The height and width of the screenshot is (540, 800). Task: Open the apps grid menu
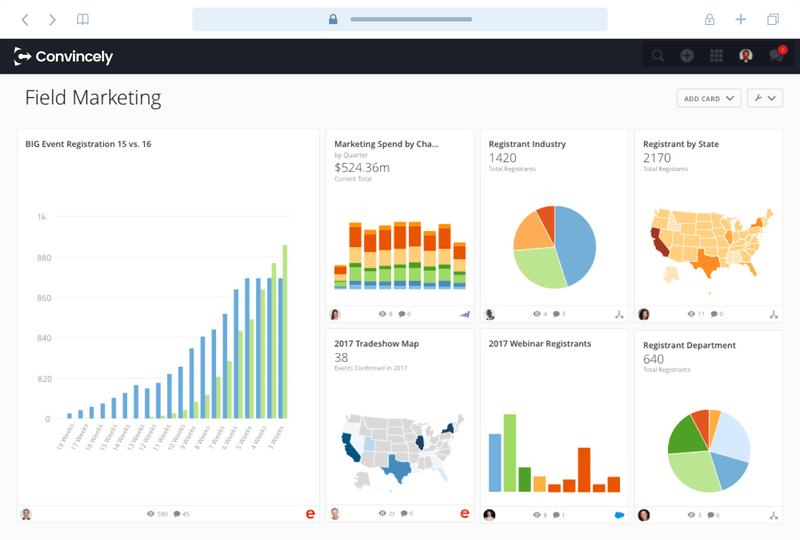coord(716,56)
